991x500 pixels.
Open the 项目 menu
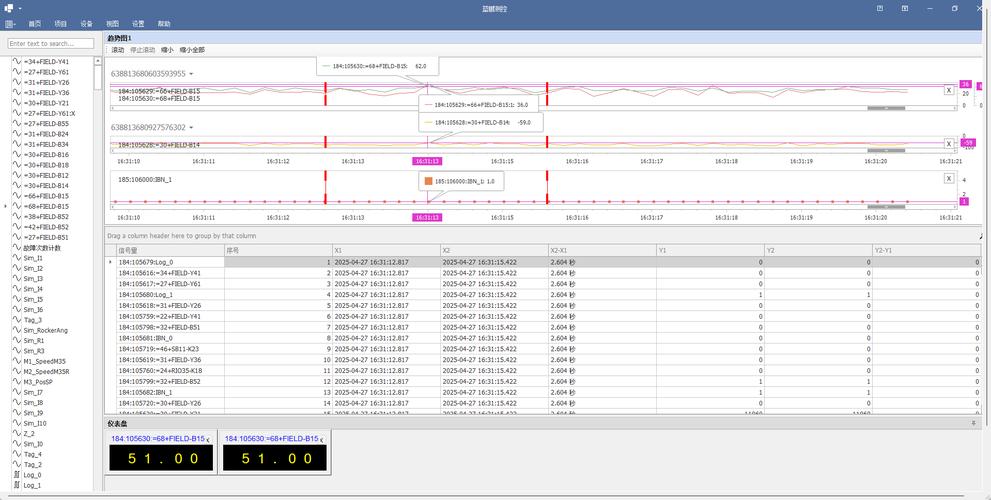(x=60, y=24)
